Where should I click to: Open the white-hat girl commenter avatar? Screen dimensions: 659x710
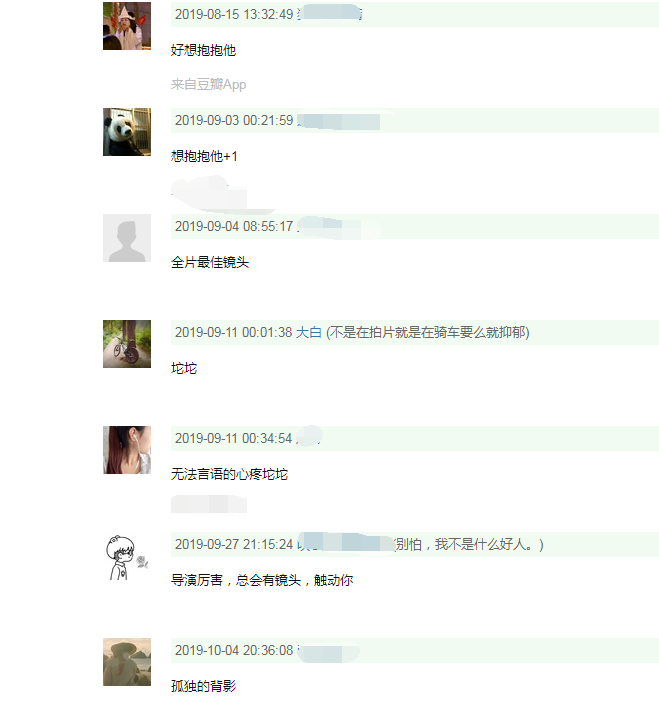point(127,26)
